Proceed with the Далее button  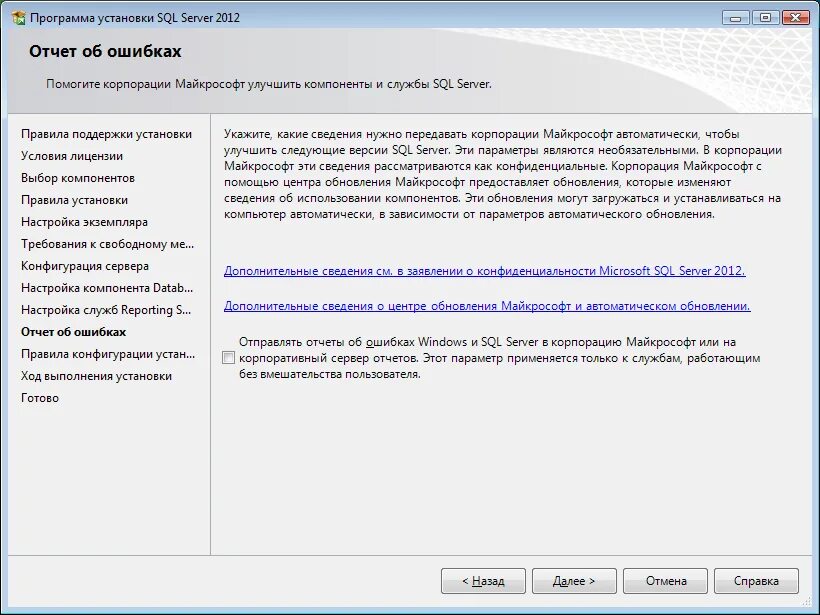pos(574,581)
